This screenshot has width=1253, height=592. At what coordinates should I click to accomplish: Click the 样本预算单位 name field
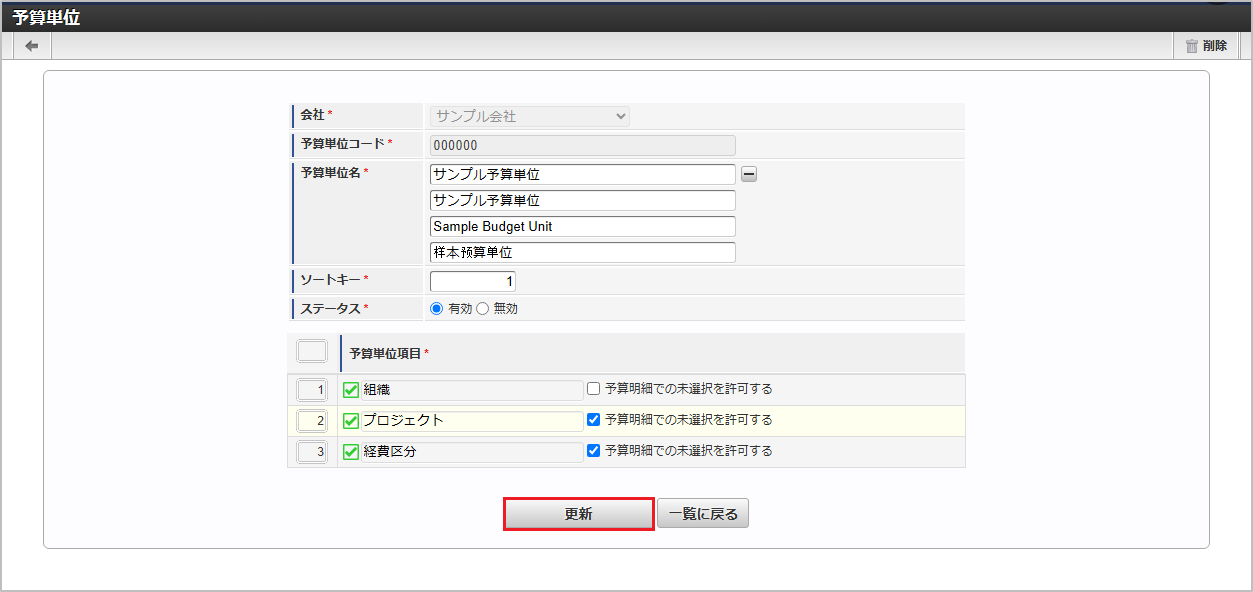(583, 252)
